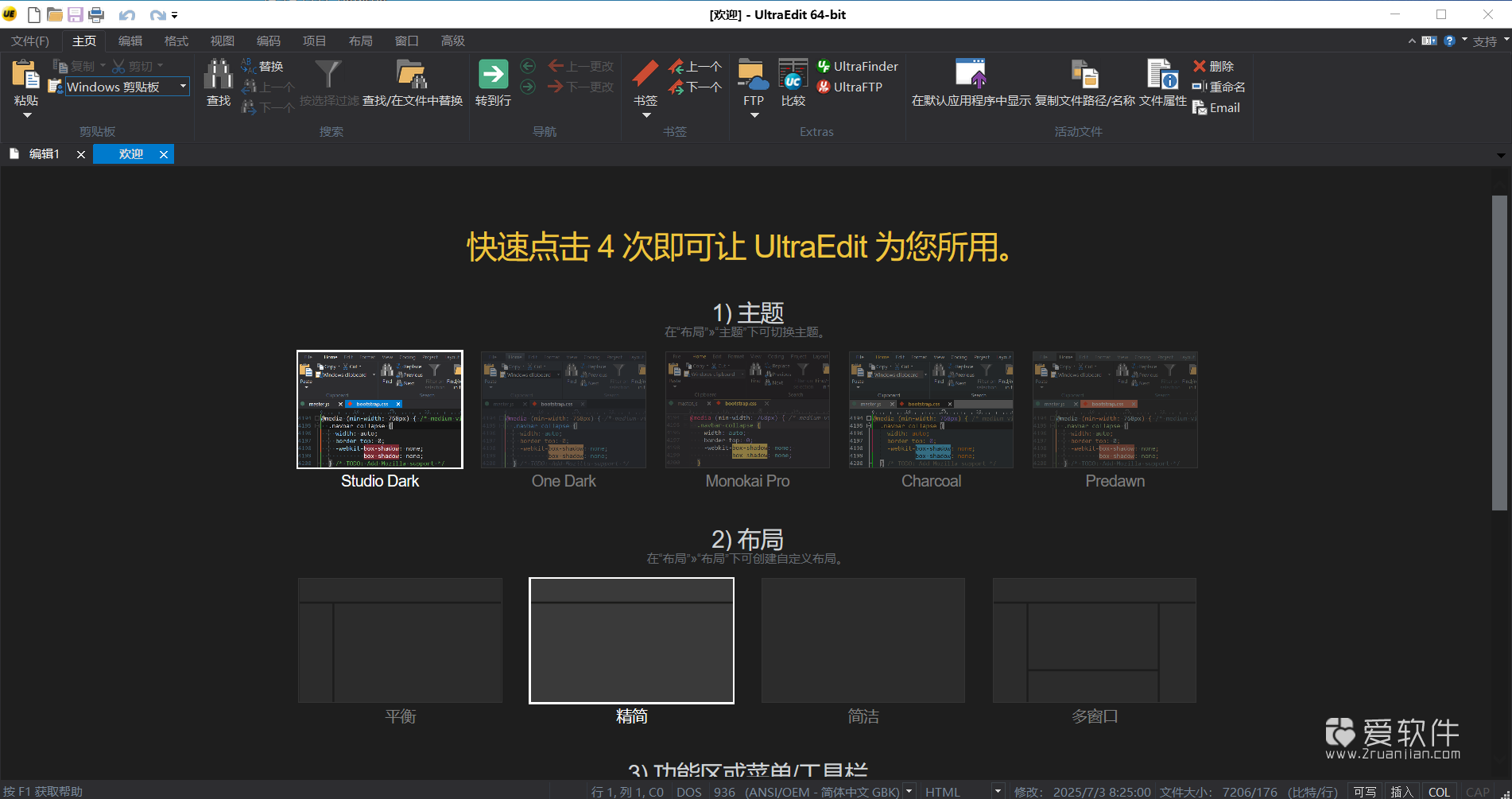Switch to the 格式 ribbon tab
1512x799 pixels.
[x=176, y=41]
